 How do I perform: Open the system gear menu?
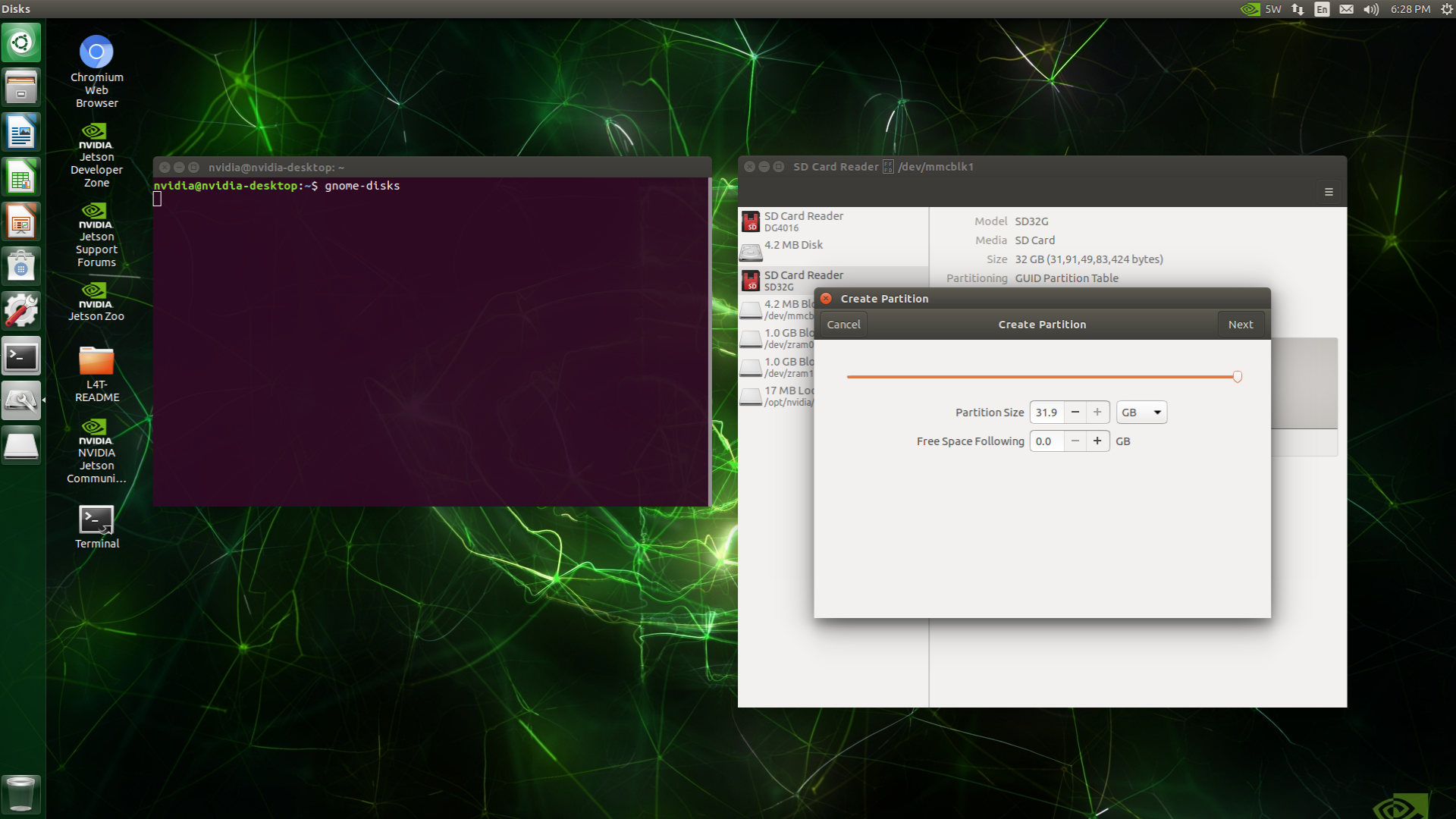click(1446, 9)
